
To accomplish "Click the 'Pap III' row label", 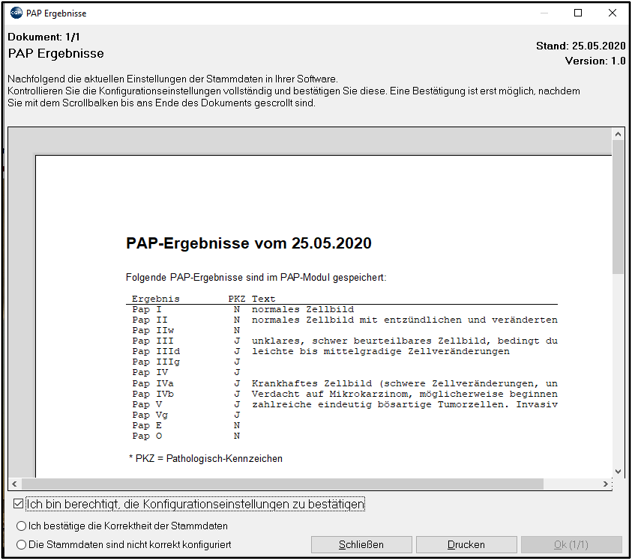I will (x=153, y=341).
